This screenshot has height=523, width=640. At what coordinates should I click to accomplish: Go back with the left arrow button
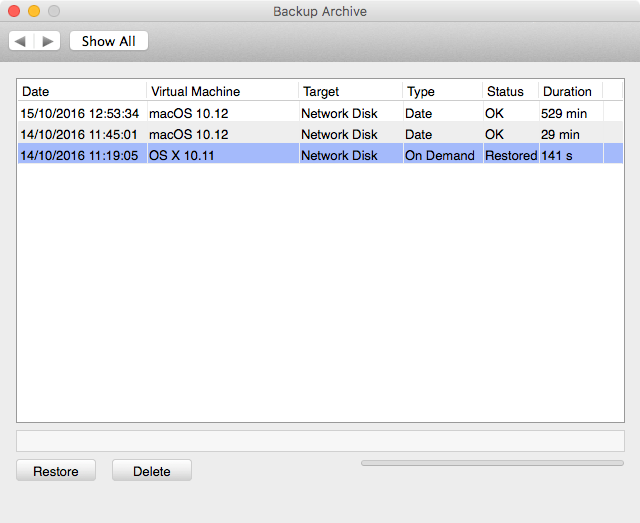point(21,41)
